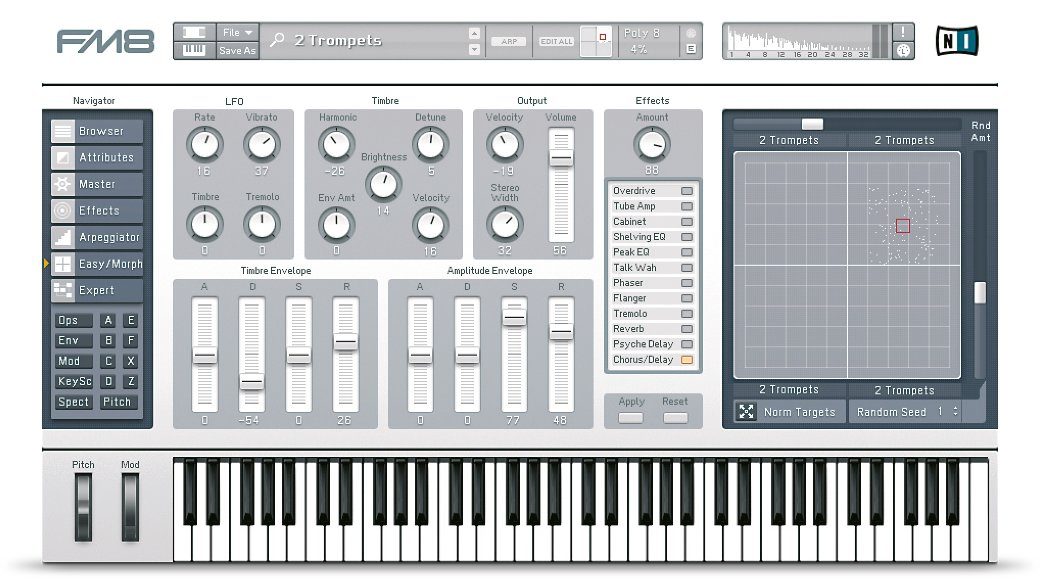Click the Native Instruments logo
1040x579 pixels.
(x=956, y=41)
